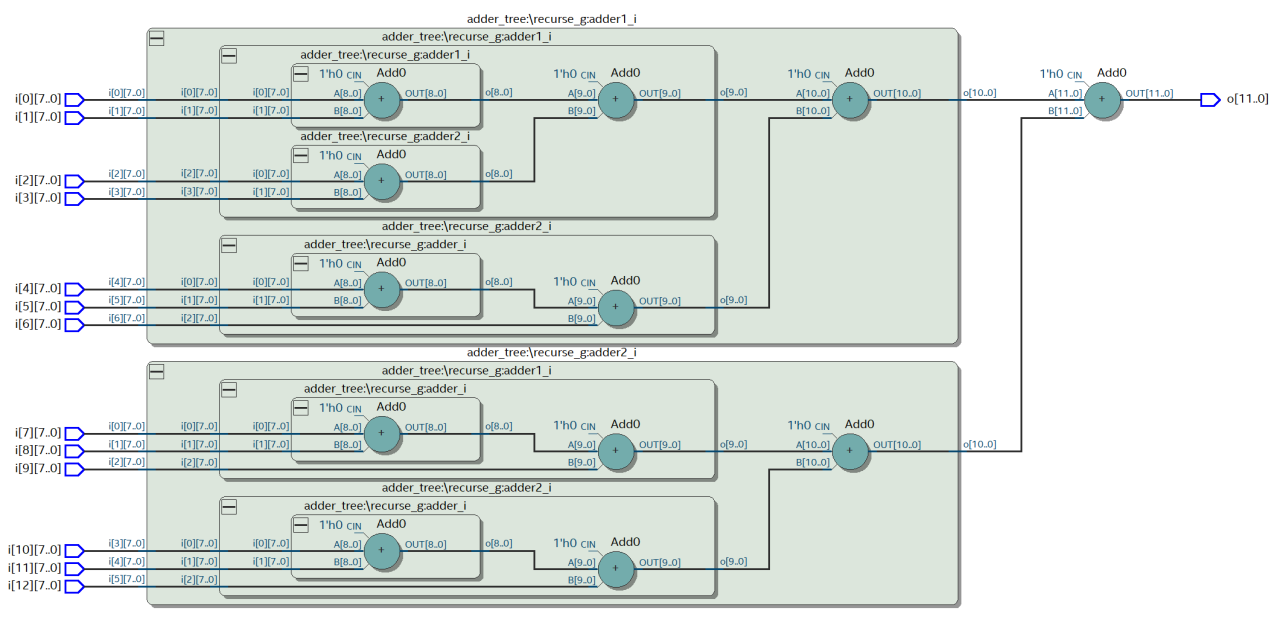Select the adder that adds in i[12]
The image size is (1280, 625).
click(616, 569)
